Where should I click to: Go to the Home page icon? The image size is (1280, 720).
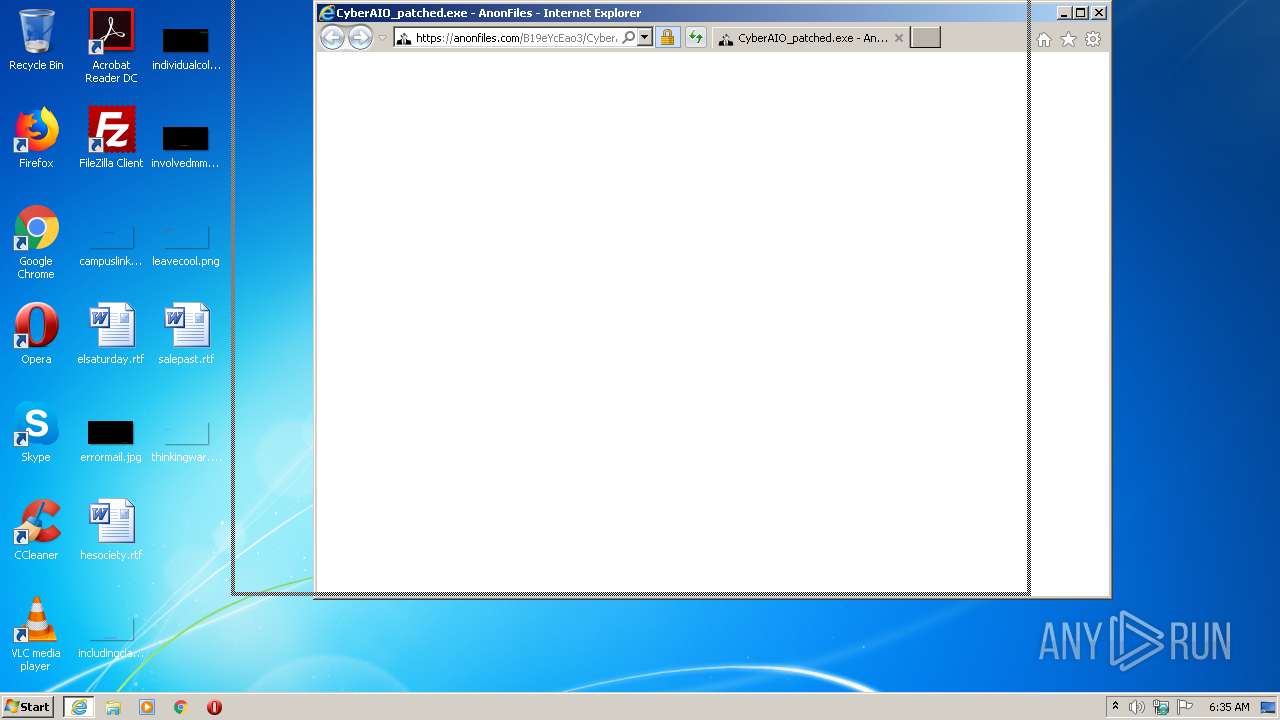[1044, 39]
